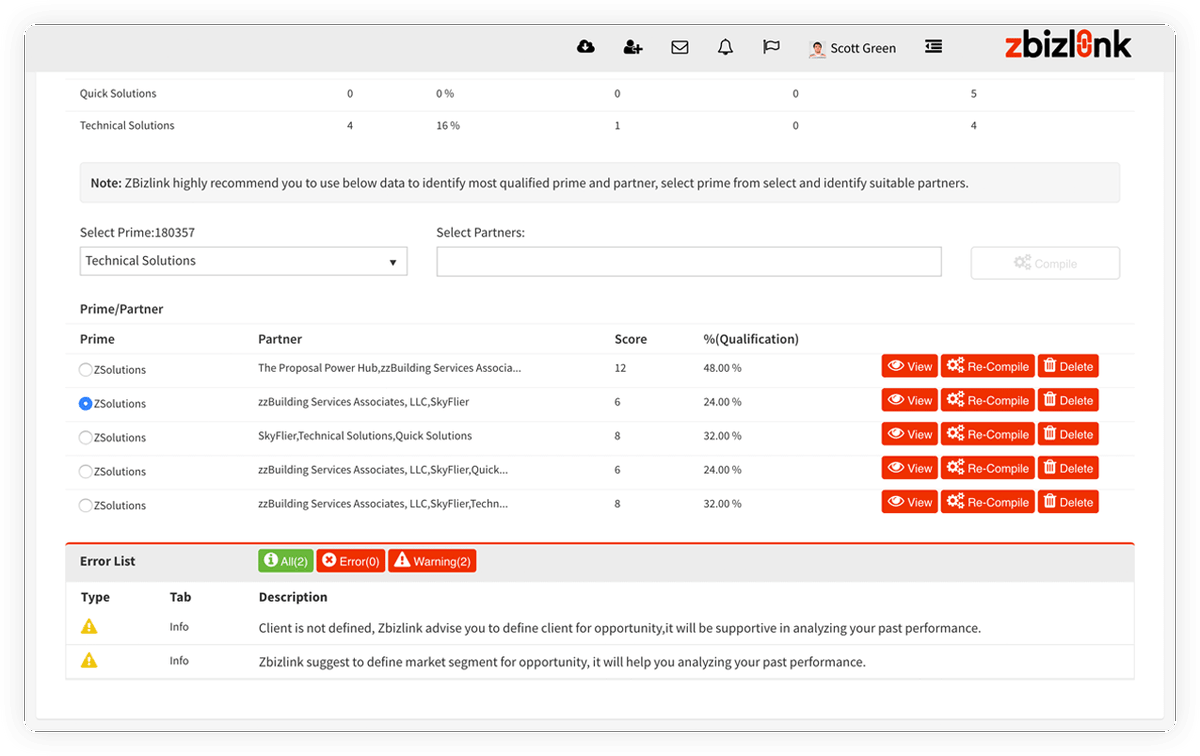This screenshot has height=756, width=1200.
Task: Click the Scott Green username
Action: pyautogui.click(x=863, y=48)
